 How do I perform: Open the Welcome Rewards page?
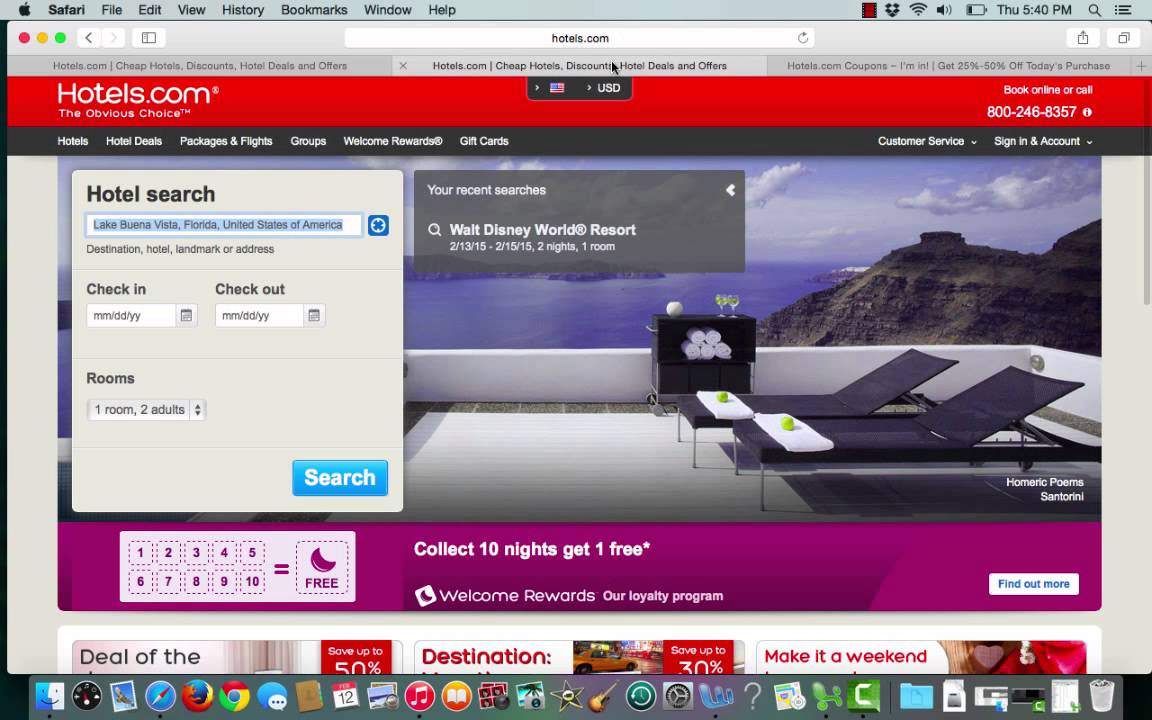[x=393, y=141]
